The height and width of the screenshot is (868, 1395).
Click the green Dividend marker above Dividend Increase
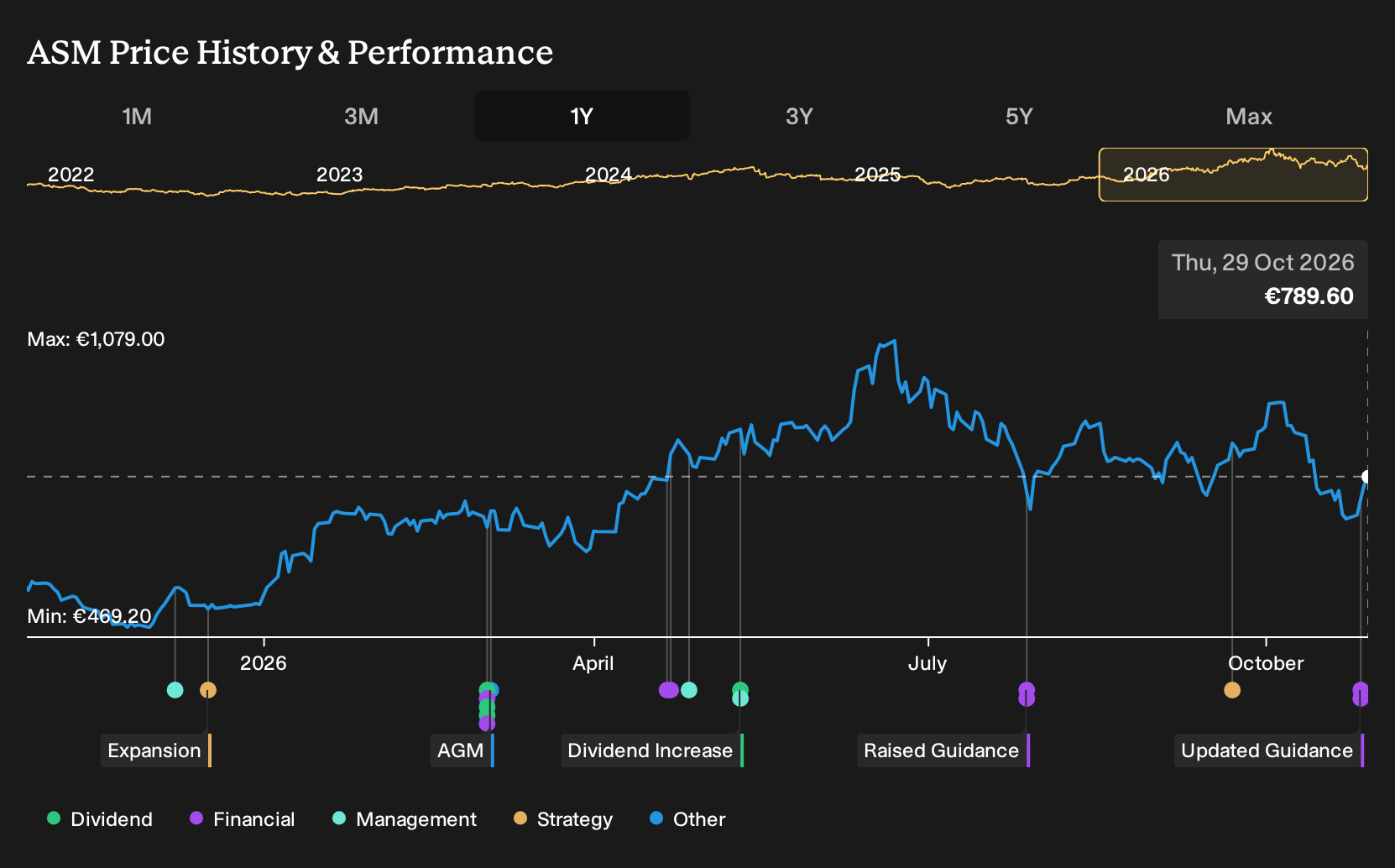pos(739,688)
